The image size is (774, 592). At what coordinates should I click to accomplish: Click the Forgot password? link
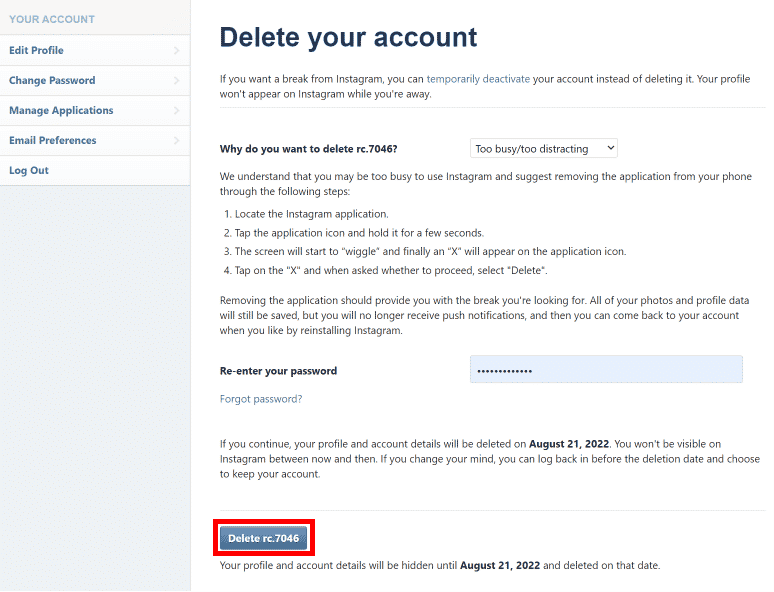[261, 399]
